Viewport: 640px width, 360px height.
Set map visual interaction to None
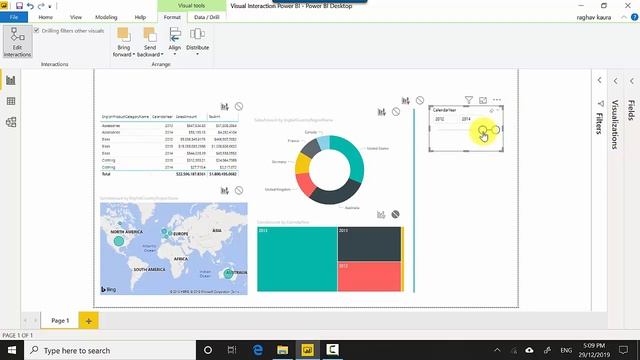pos(239,190)
